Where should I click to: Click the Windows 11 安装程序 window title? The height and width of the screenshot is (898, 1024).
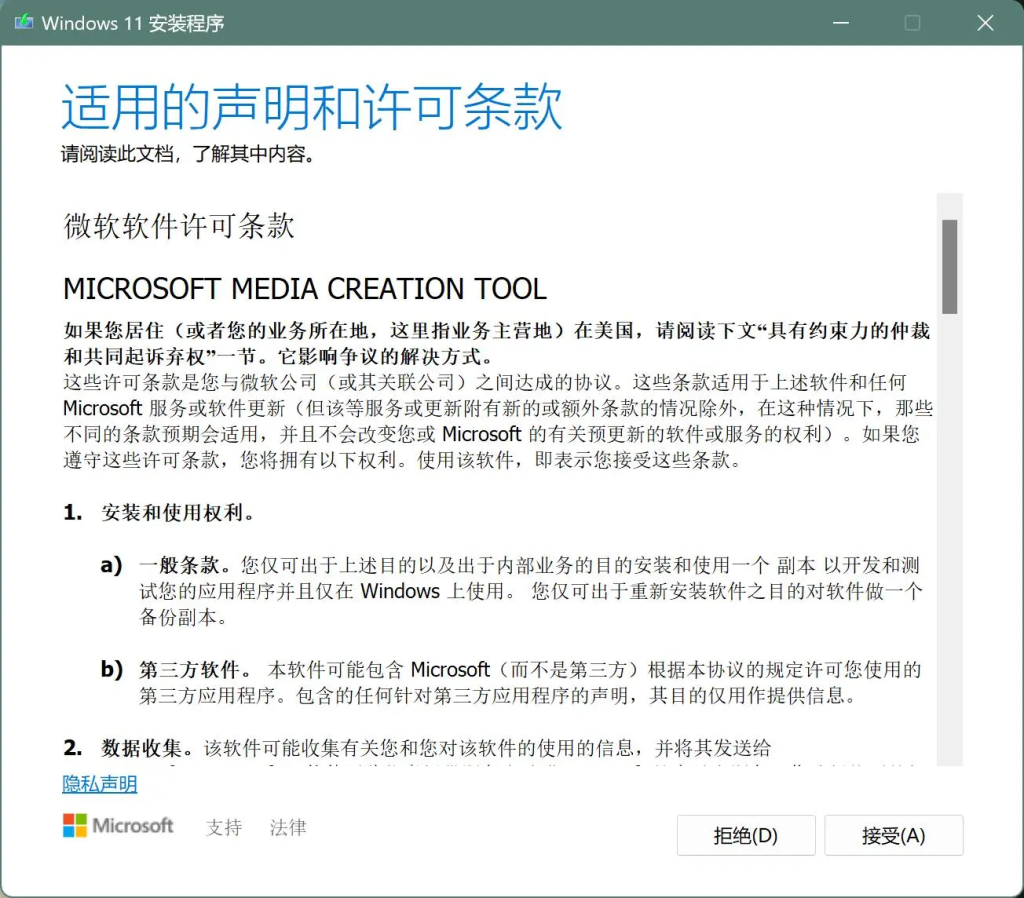coord(133,24)
